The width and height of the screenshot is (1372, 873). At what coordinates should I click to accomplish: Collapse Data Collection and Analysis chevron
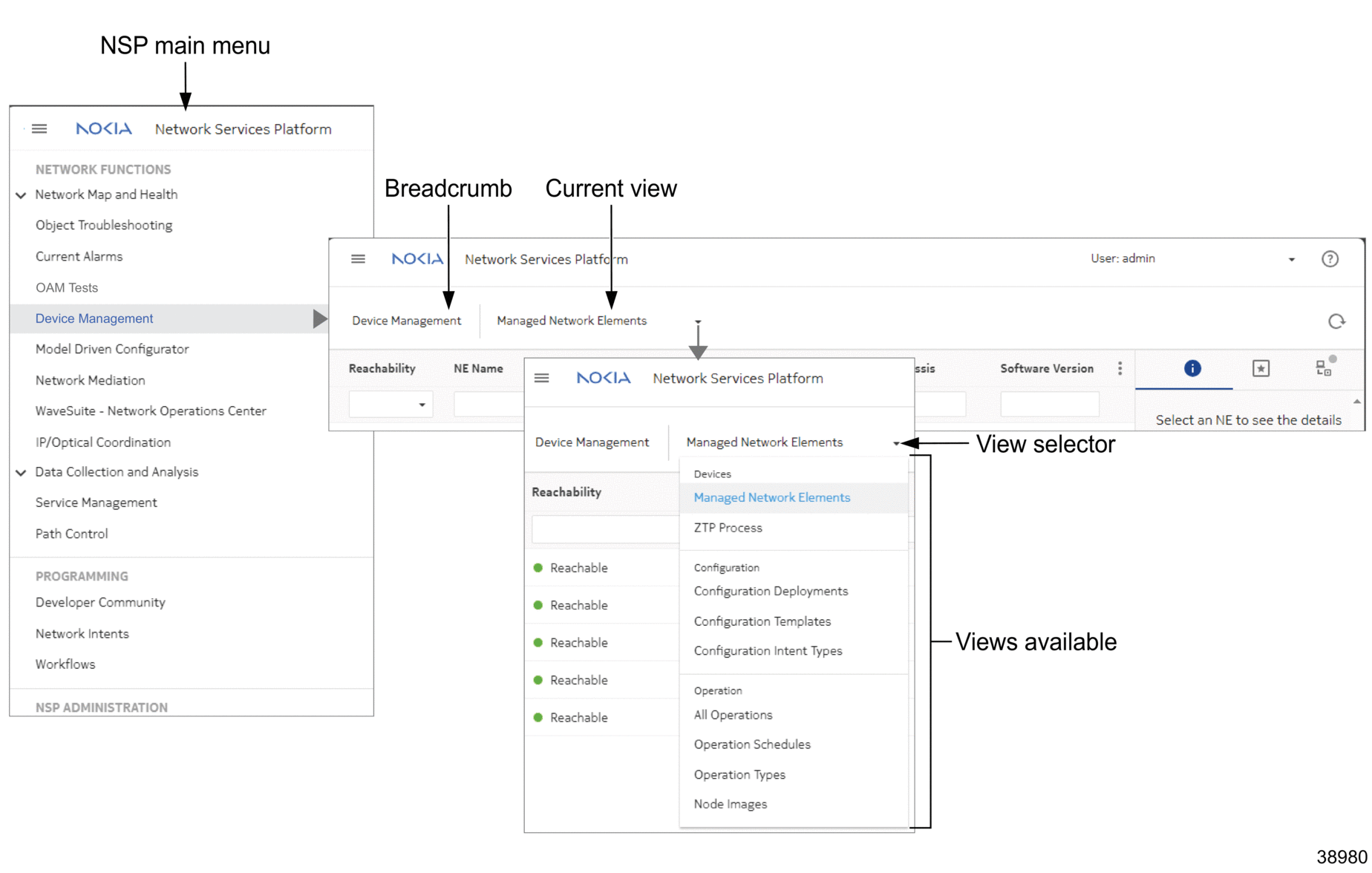21,473
